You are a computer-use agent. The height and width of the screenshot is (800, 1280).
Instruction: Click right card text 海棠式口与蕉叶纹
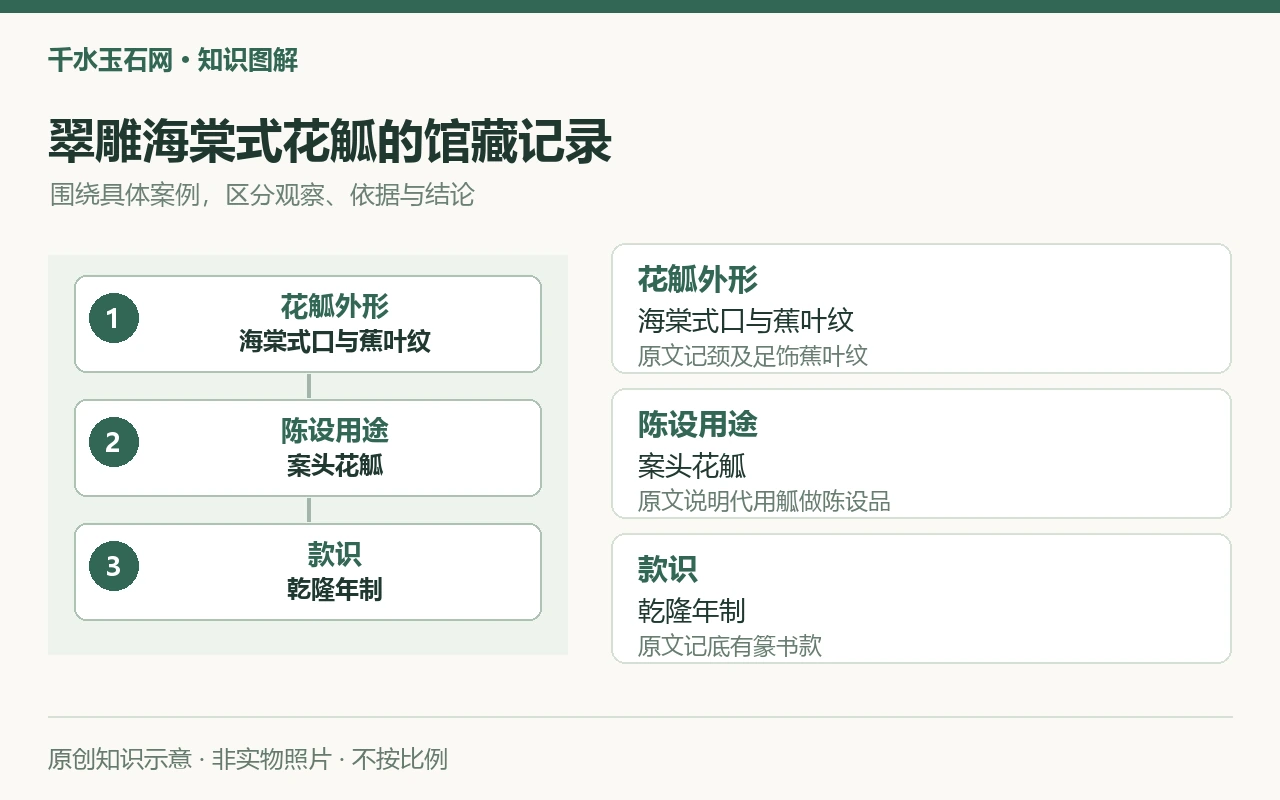746,321
